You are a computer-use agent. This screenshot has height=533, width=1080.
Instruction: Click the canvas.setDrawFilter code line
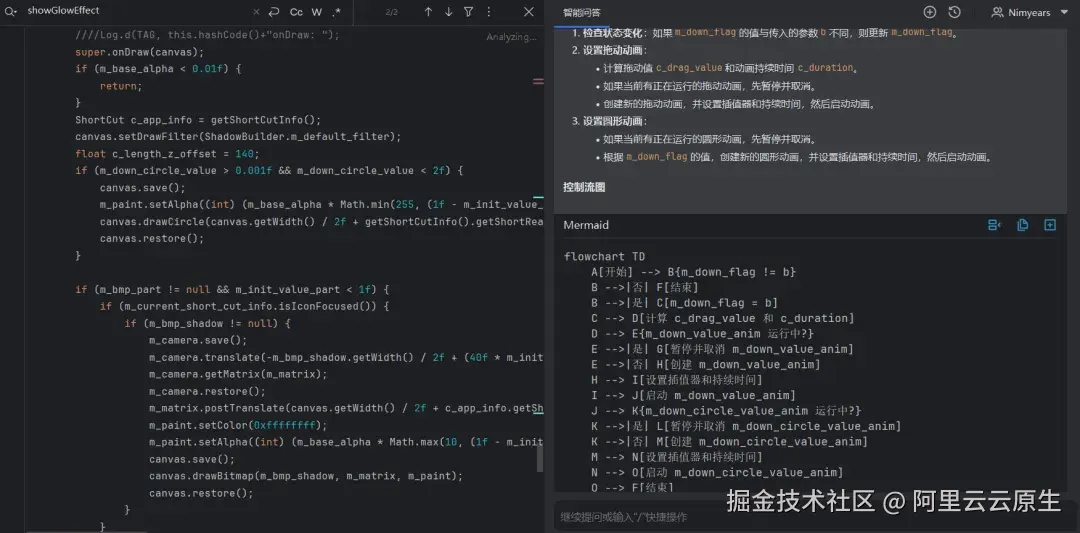tap(238, 136)
